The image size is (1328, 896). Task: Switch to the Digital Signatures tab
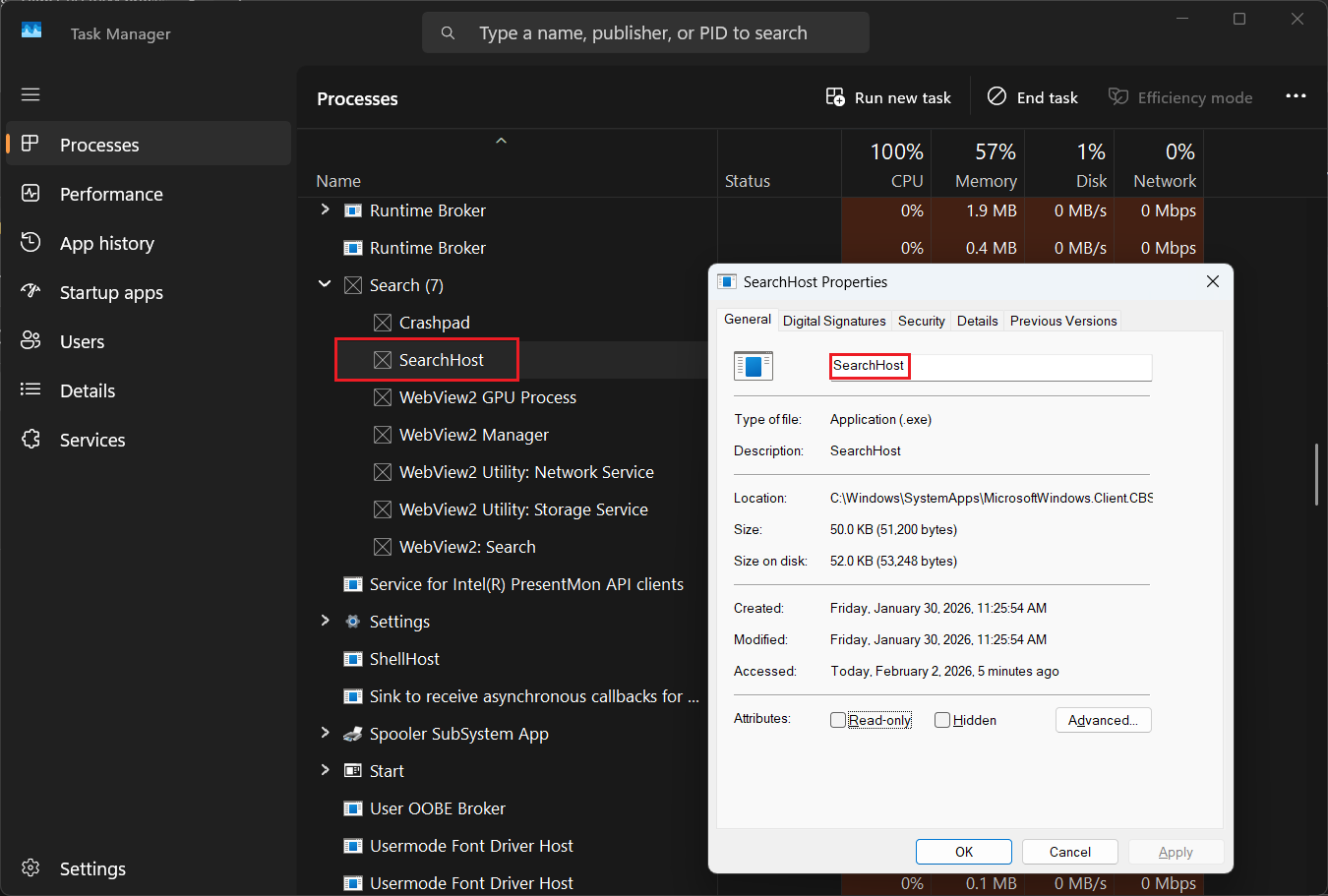tap(834, 321)
